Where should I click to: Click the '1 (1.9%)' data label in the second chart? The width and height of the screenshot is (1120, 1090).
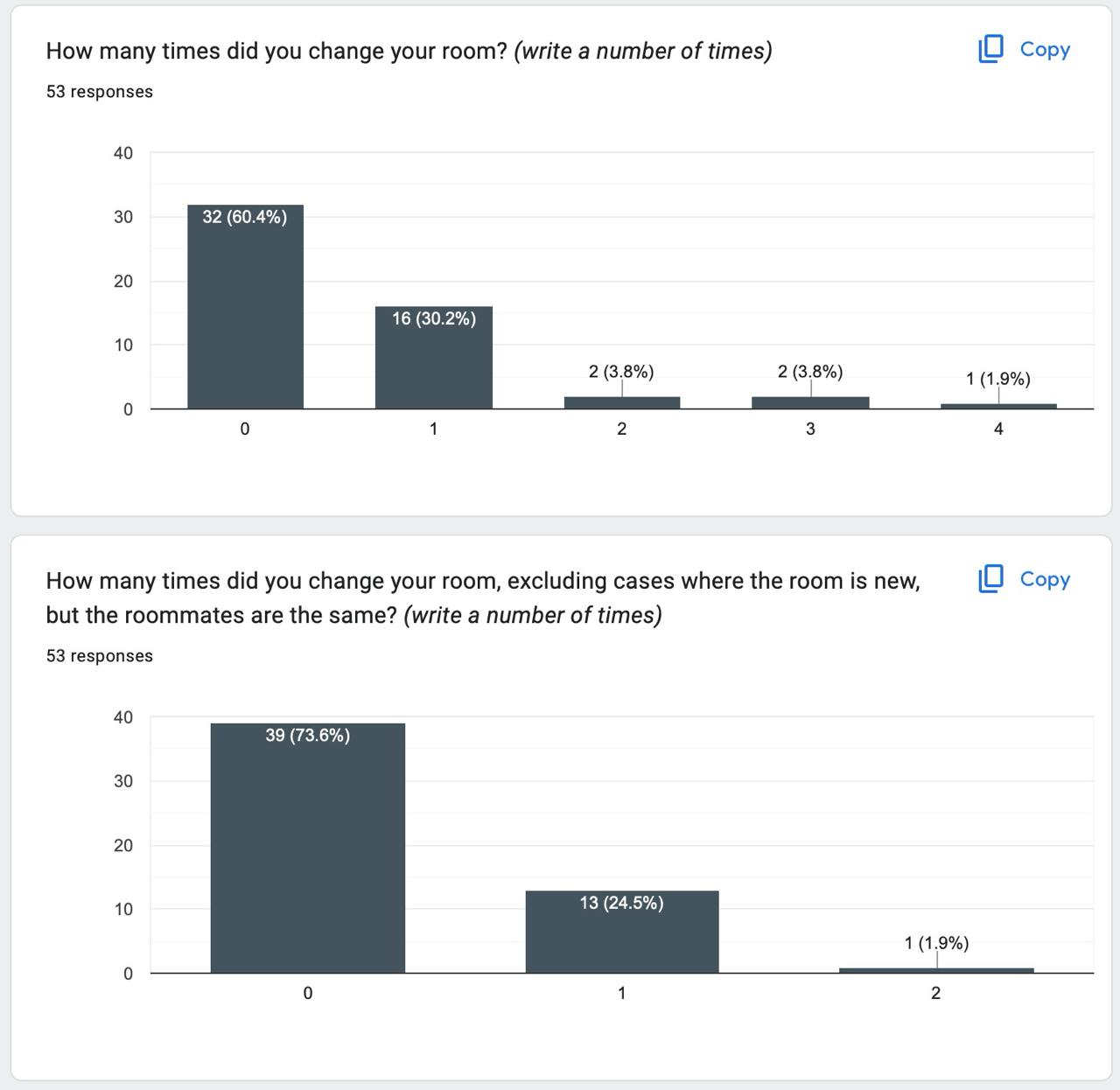[936, 943]
